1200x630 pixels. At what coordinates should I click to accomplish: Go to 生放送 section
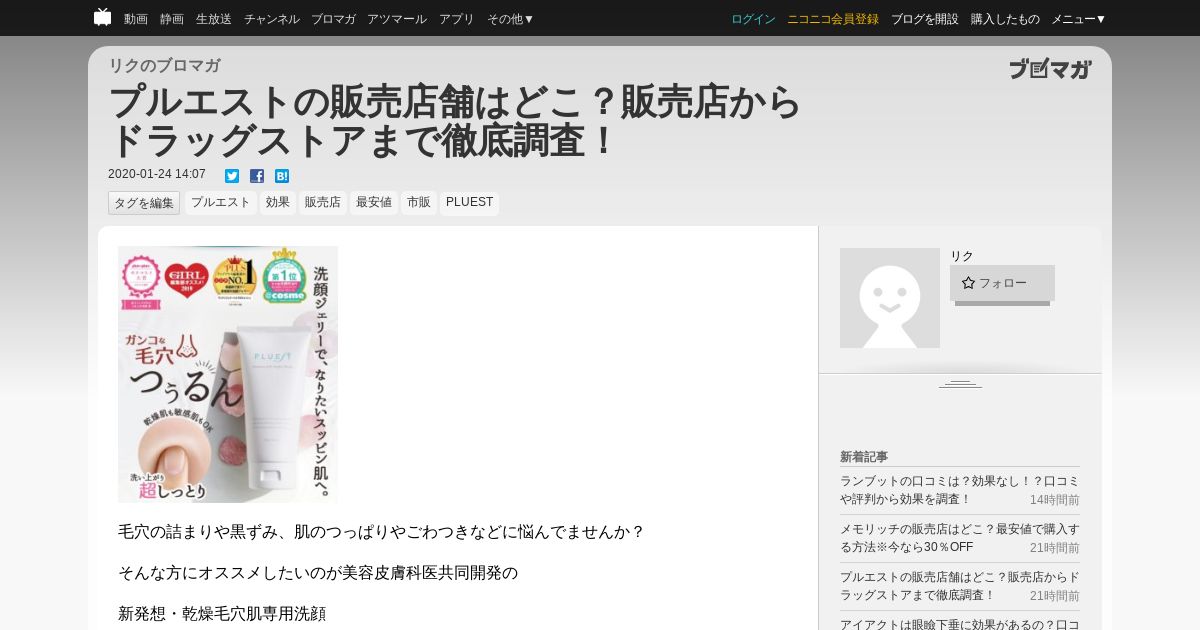click(x=214, y=19)
